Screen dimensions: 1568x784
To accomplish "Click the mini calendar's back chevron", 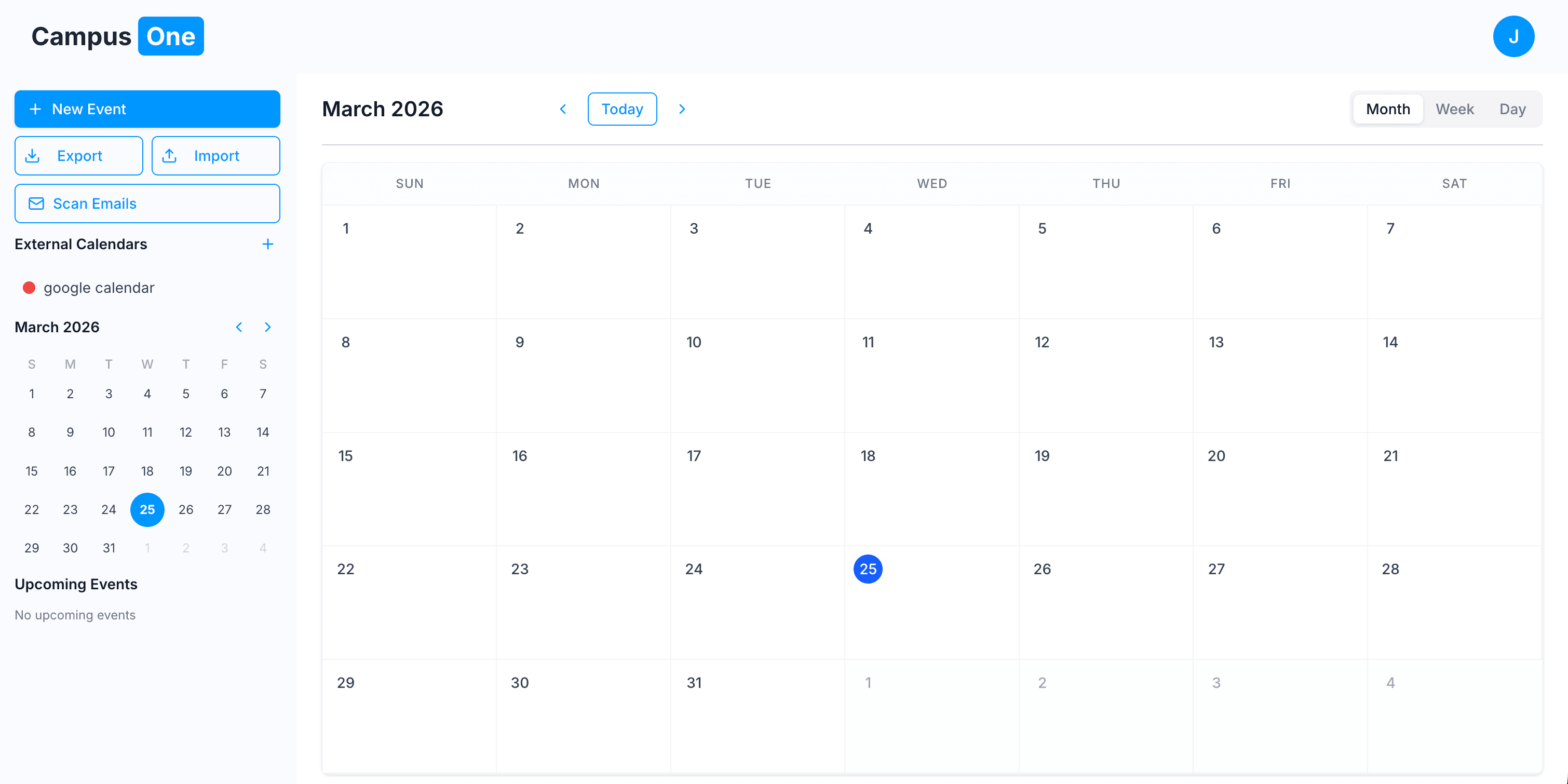I will [x=239, y=327].
